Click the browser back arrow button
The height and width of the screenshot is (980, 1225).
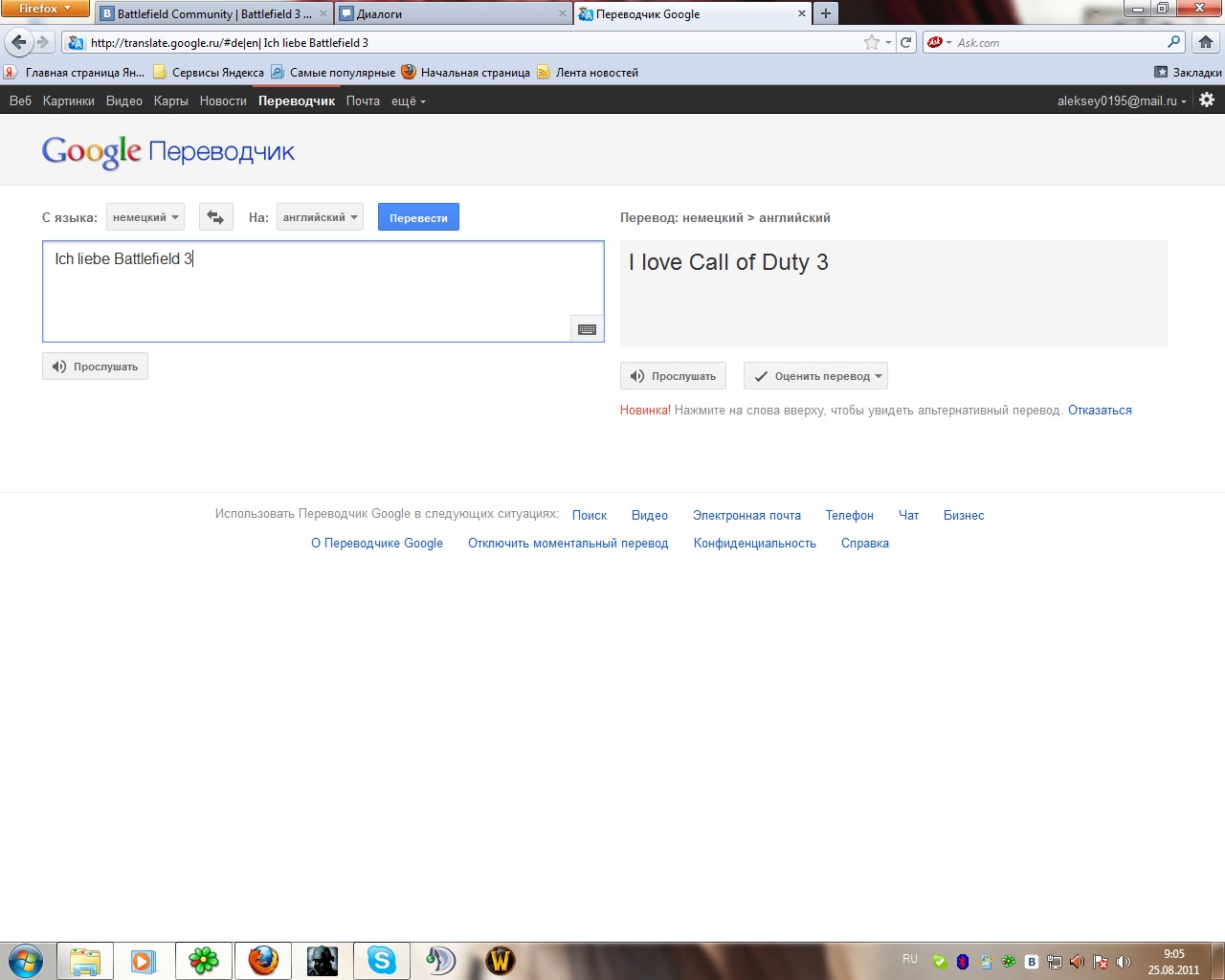[x=18, y=42]
